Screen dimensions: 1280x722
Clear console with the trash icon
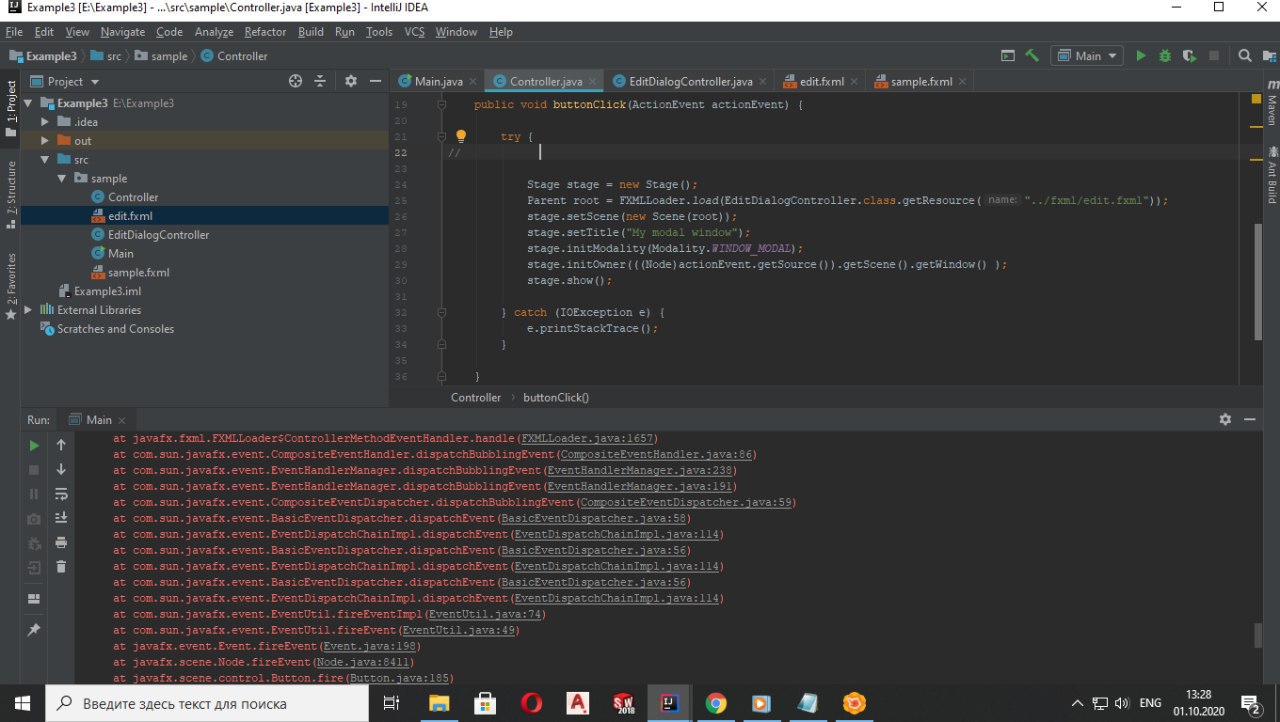61,567
